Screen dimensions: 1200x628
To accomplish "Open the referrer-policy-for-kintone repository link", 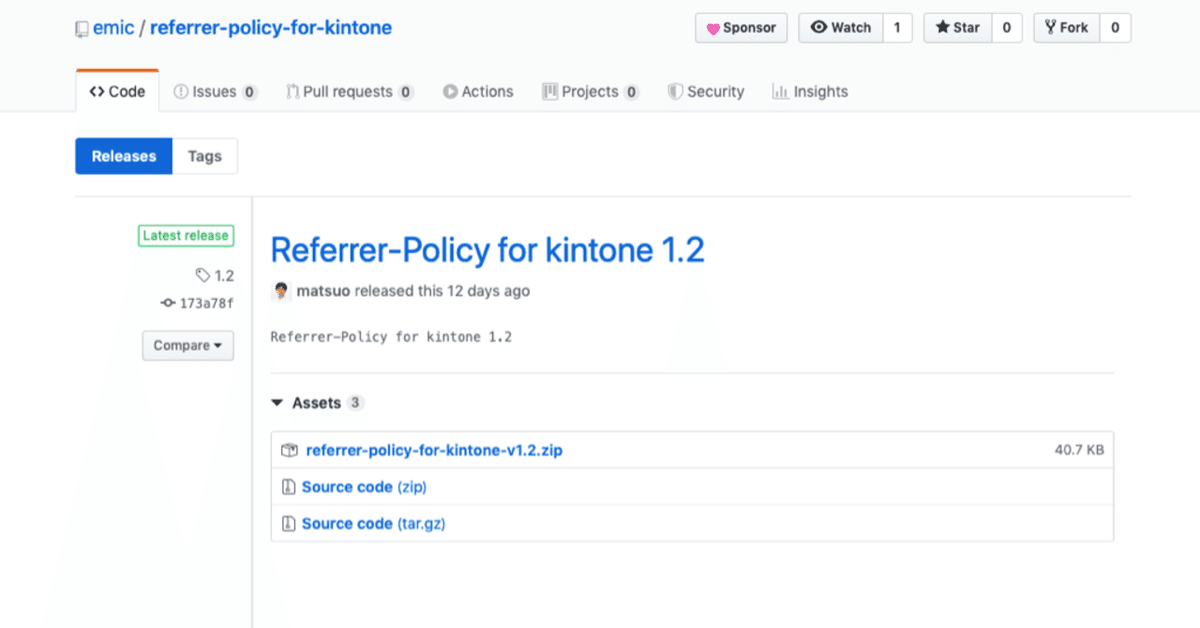I will [271, 28].
